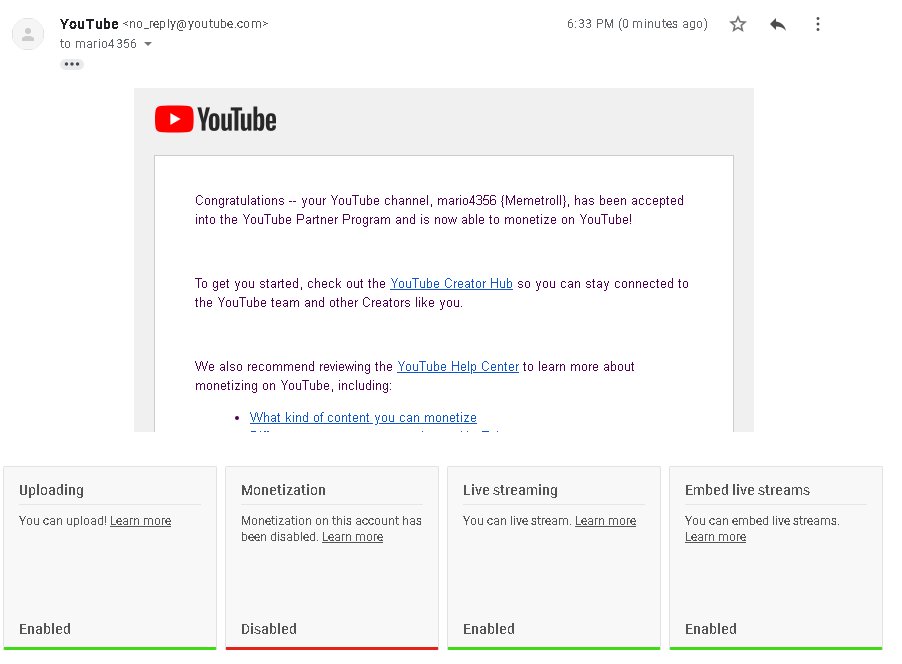Click the Embed live streams card title
Image resolution: width=902 pixels, height=664 pixels.
[x=747, y=490]
